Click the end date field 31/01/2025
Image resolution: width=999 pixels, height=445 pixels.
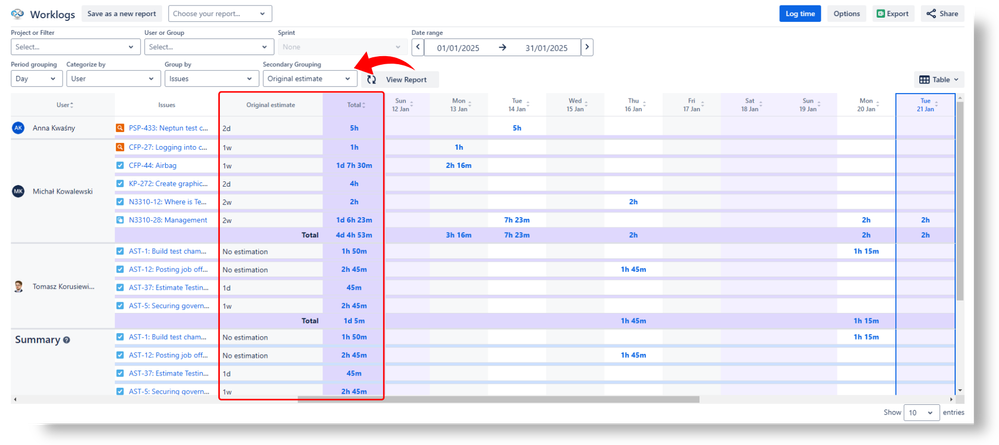click(546, 48)
